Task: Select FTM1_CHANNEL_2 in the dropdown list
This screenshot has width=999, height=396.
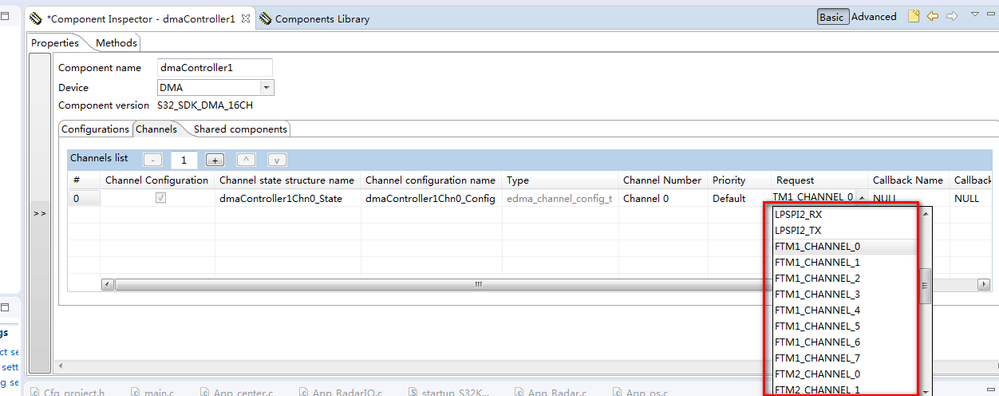Action: (844, 278)
